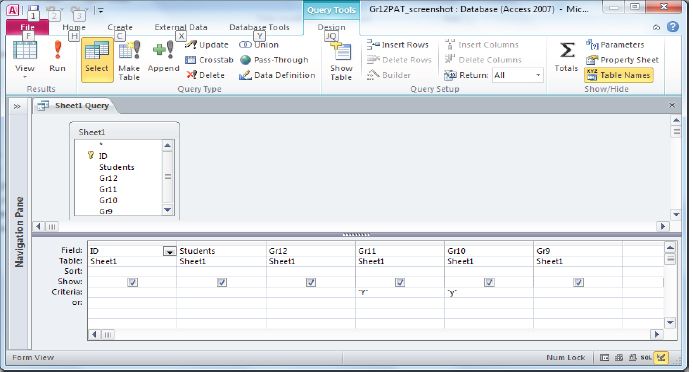Viewport: 693px width, 372px height.
Task: Uncheck Show box for ID column
Action: 133,282
